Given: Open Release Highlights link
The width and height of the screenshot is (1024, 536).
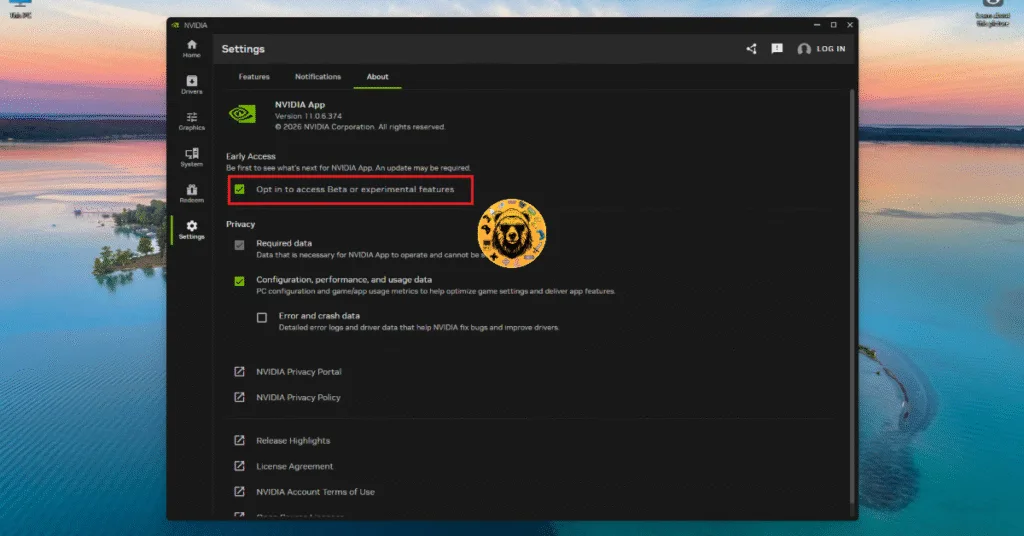Looking at the screenshot, I should pos(293,441).
